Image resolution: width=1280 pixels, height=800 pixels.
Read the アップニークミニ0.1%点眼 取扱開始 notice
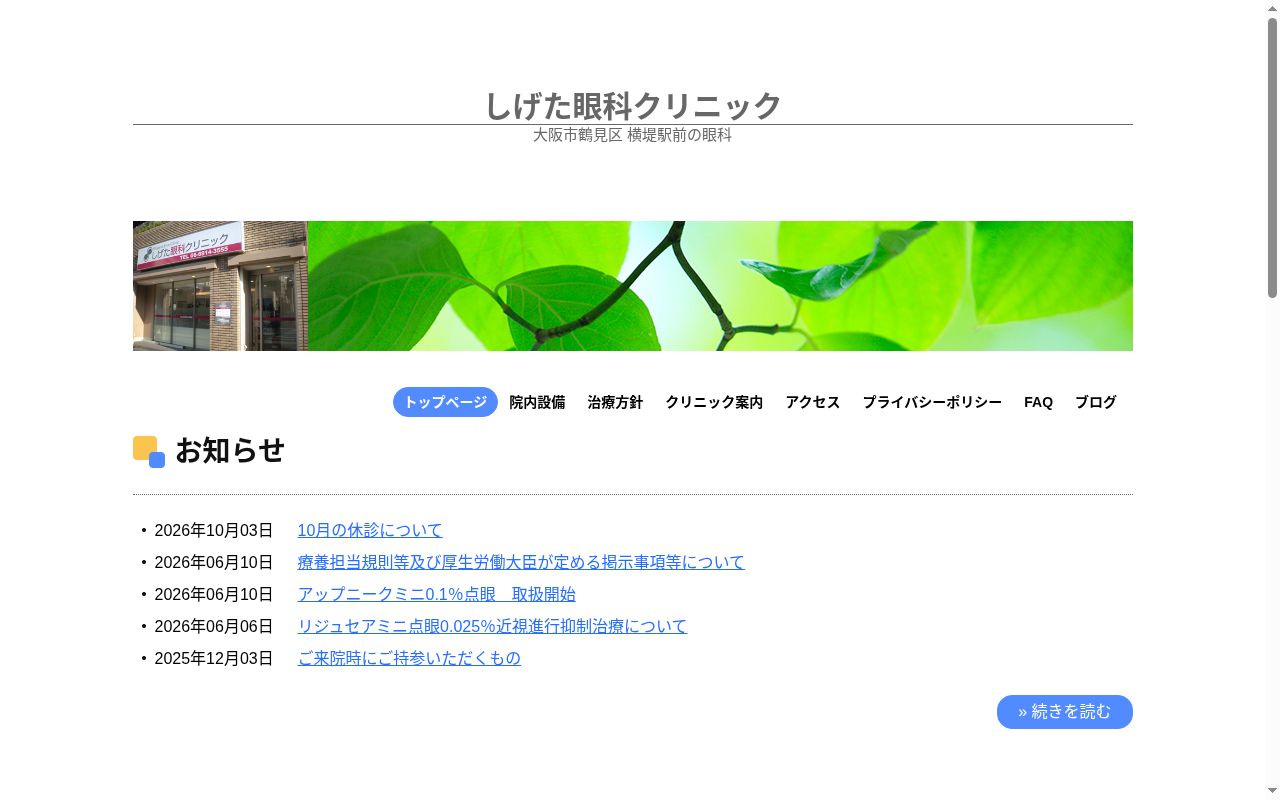point(436,594)
